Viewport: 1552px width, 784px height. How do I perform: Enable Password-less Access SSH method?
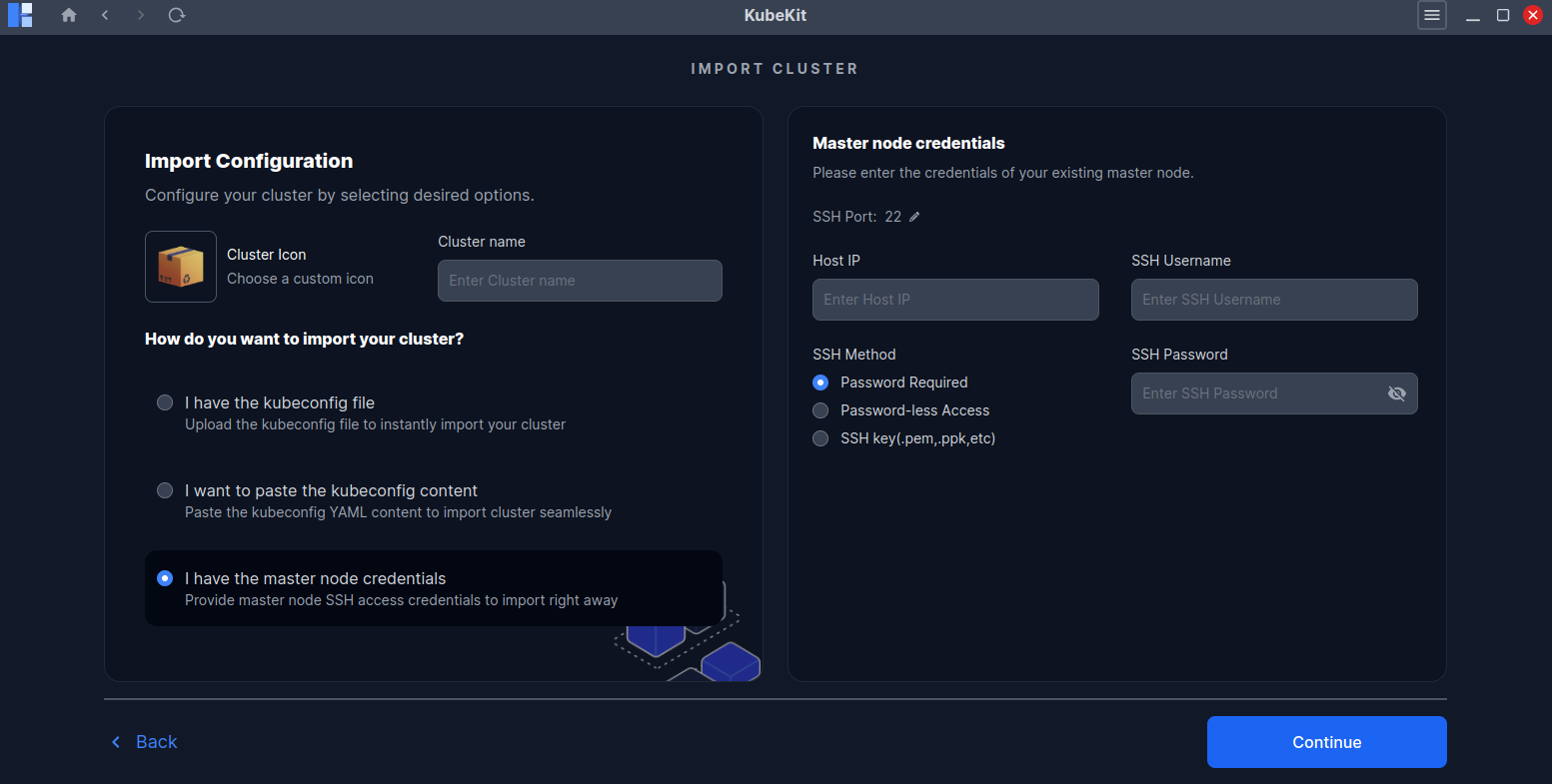tap(820, 410)
